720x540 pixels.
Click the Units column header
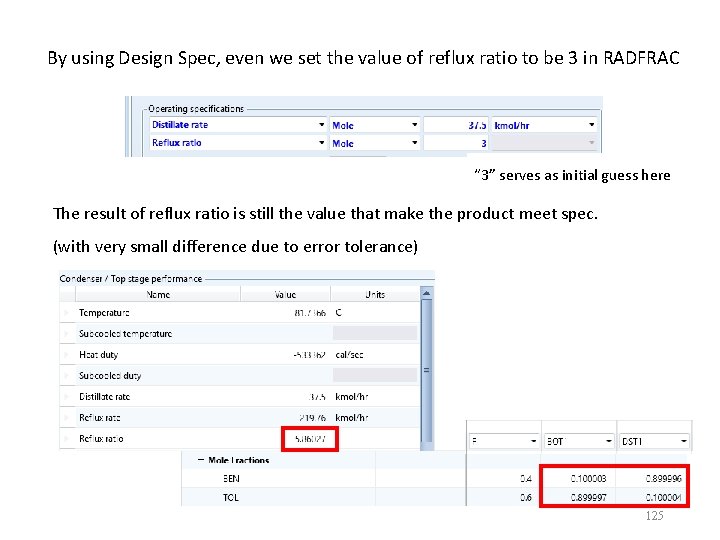tap(375, 294)
